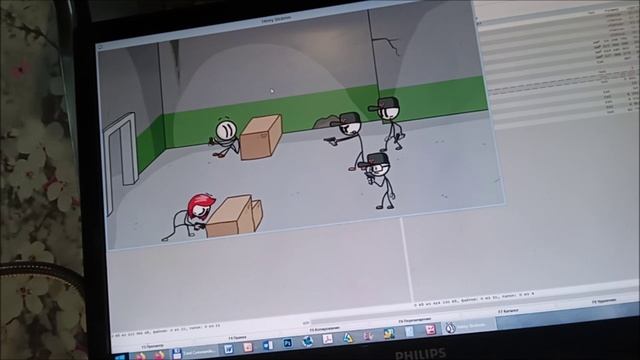
Task: Open the triangular yellow-blue taskbar icon
Action: click(x=347, y=337)
